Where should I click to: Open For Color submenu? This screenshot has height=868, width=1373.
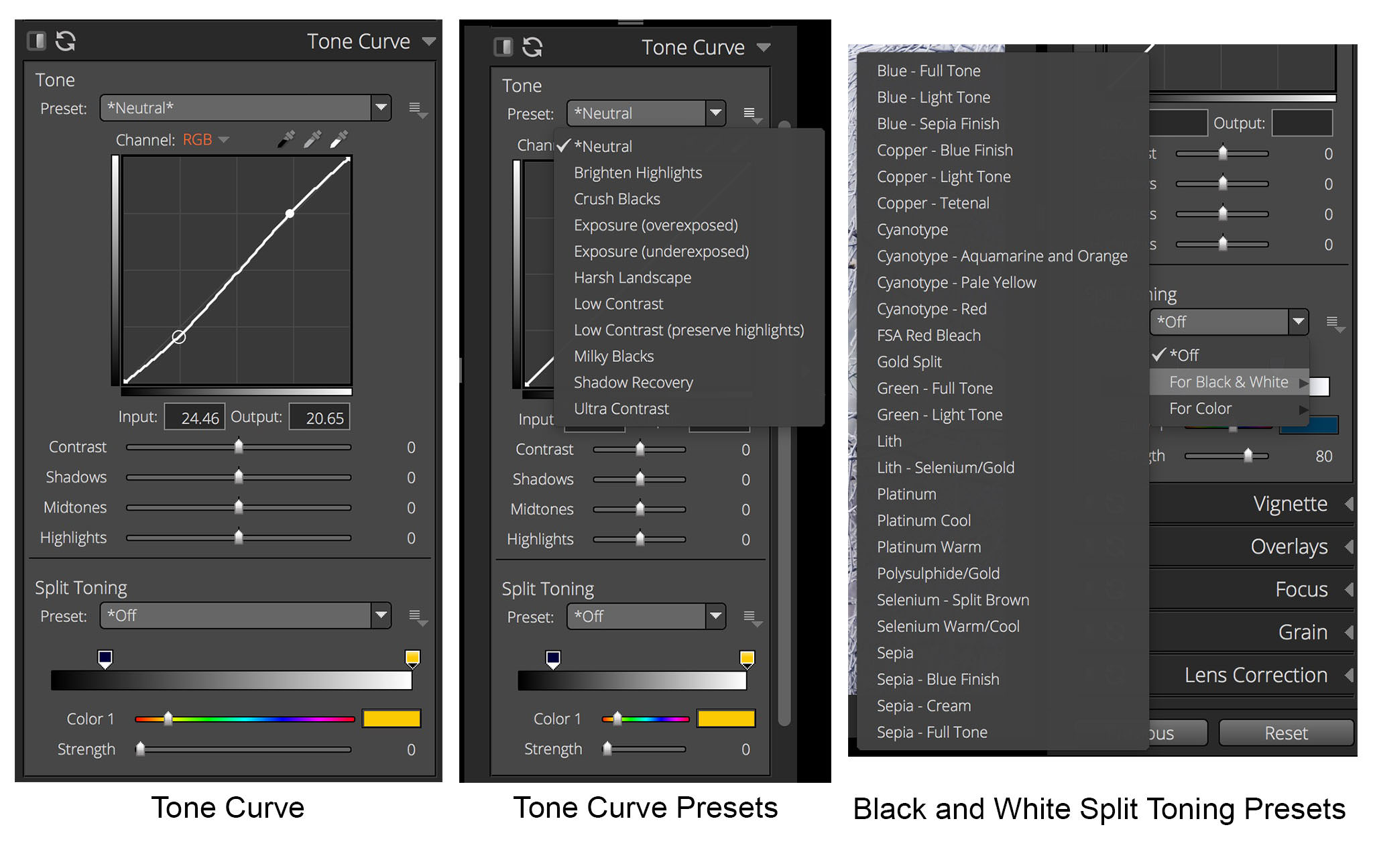(x=1230, y=408)
